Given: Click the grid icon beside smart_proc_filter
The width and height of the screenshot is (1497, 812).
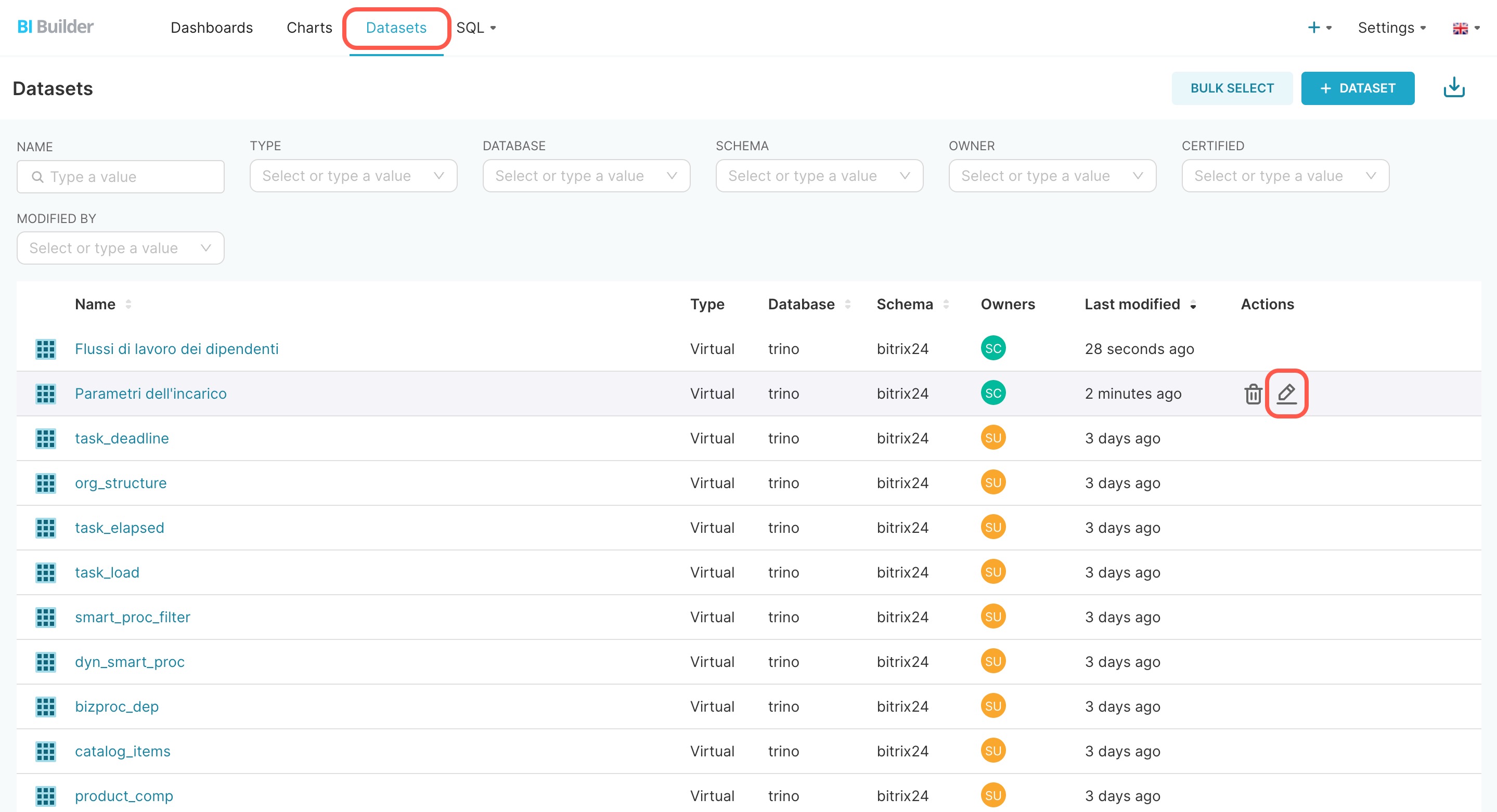Looking at the screenshot, I should point(45,618).
